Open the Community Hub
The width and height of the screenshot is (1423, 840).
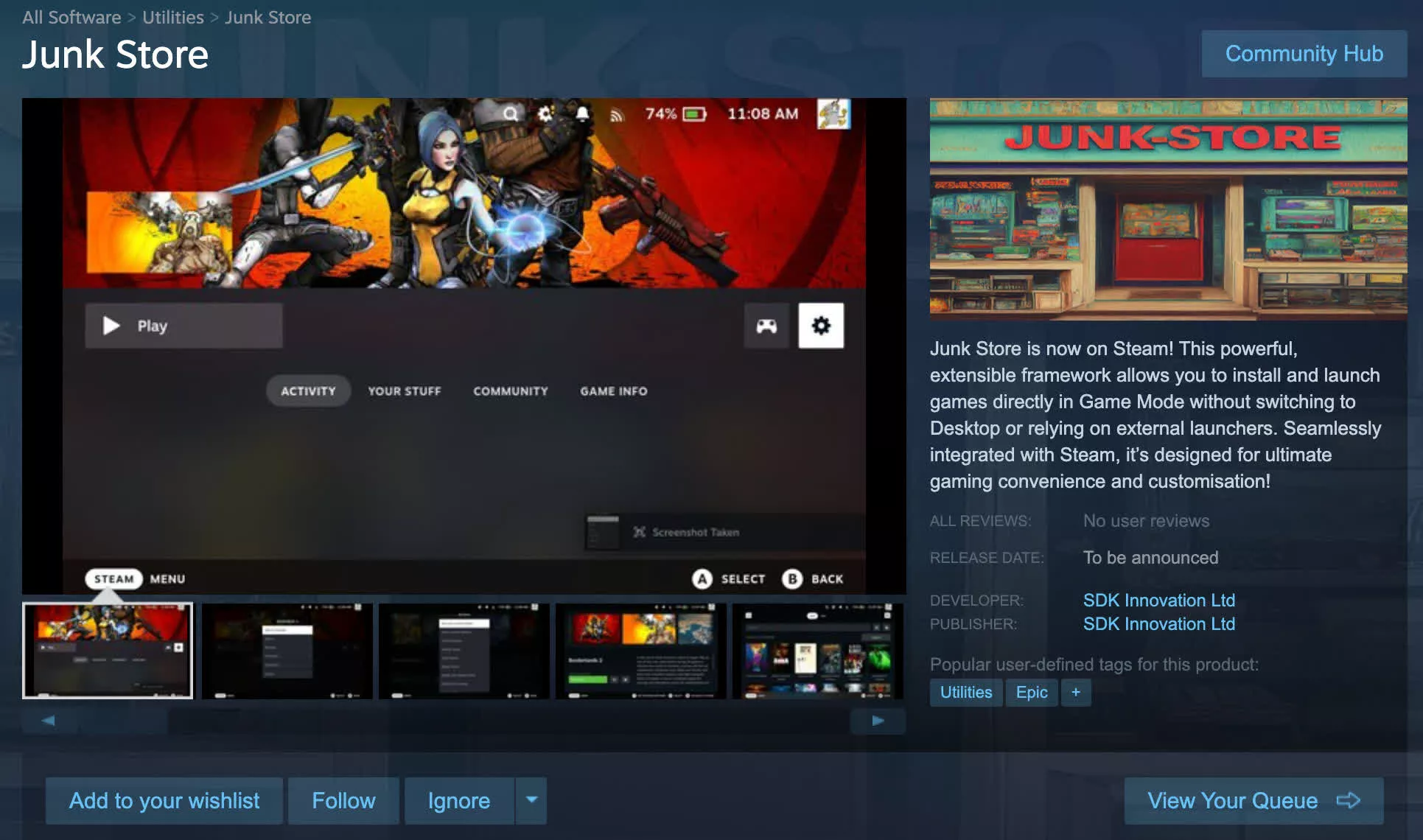(x=1304, y=54)
